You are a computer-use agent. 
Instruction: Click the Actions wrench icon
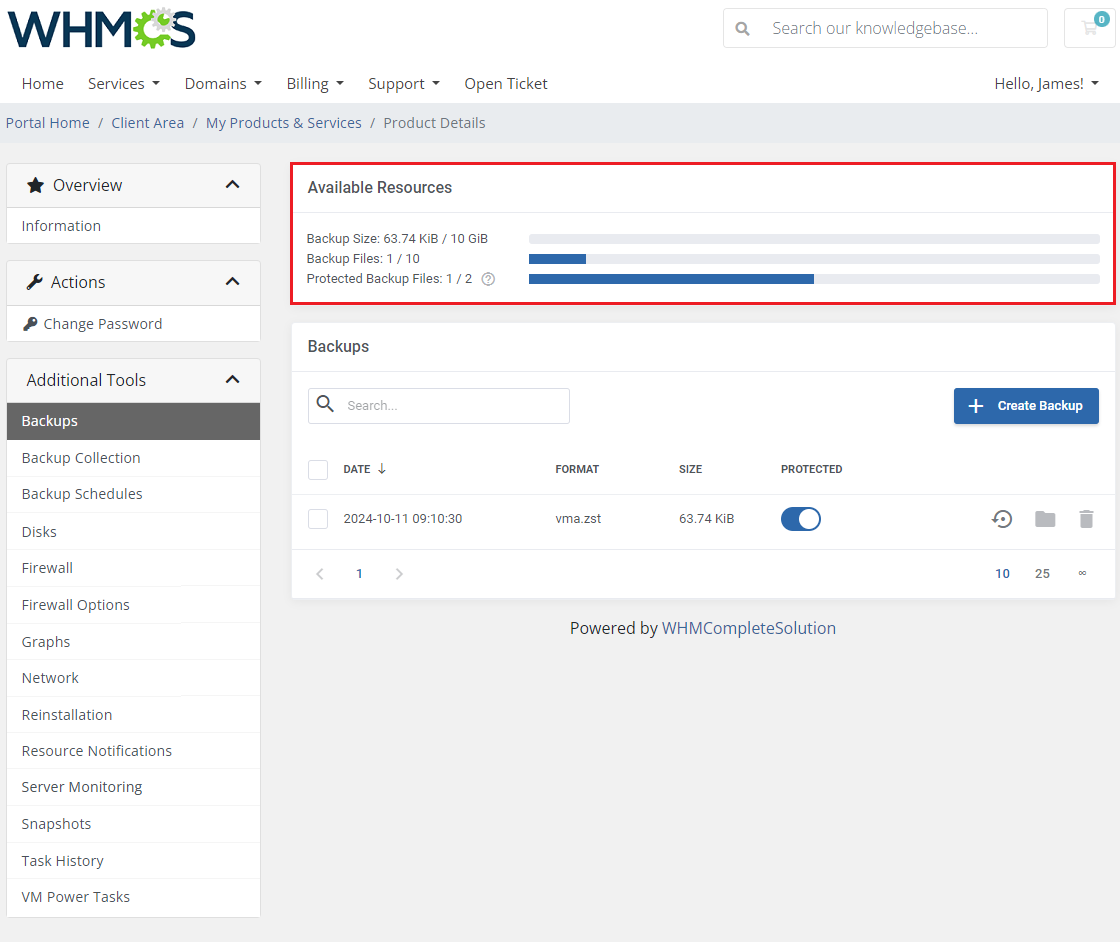[34, 282]
